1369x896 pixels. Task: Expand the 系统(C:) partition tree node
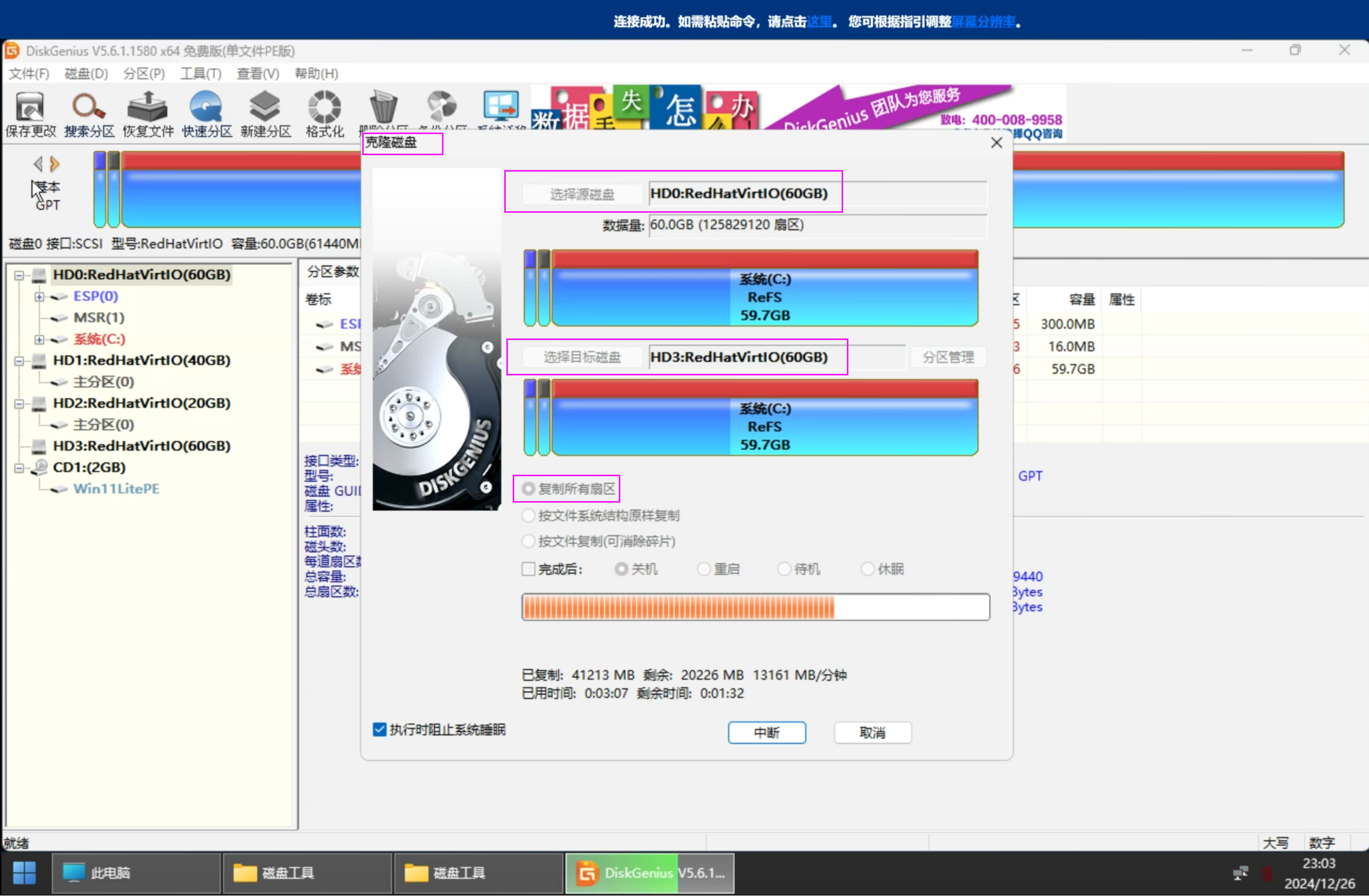click(39, 340)
